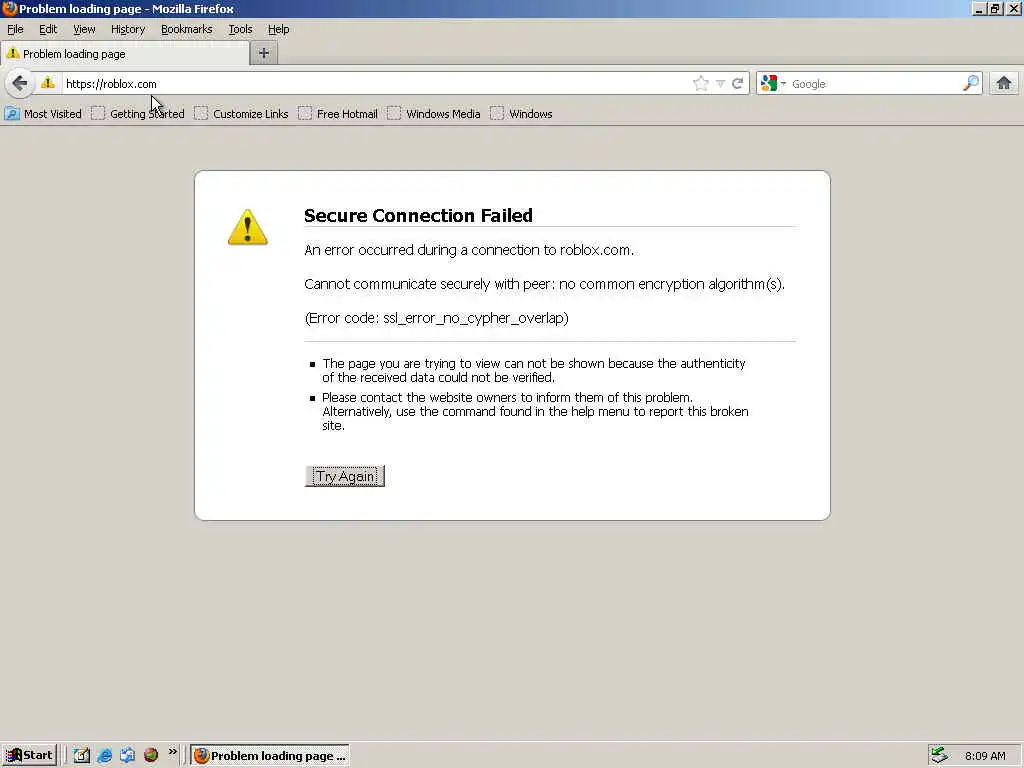Open the Most Visited bookmarks folder
The height and width of the screenshot is (768, 1024).
pyautogui.click(x=43, y=114)
